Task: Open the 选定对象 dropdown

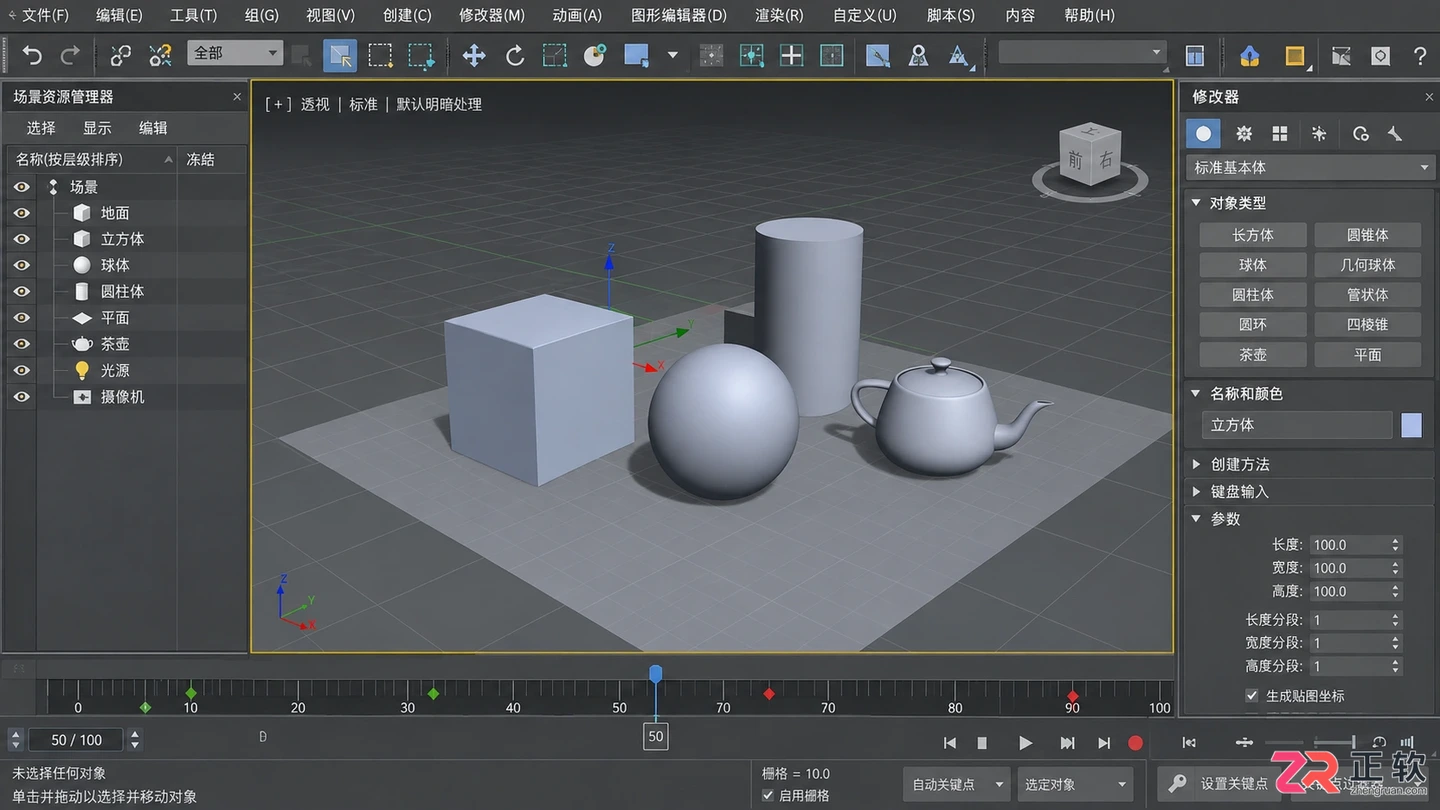Action: 1075,784
